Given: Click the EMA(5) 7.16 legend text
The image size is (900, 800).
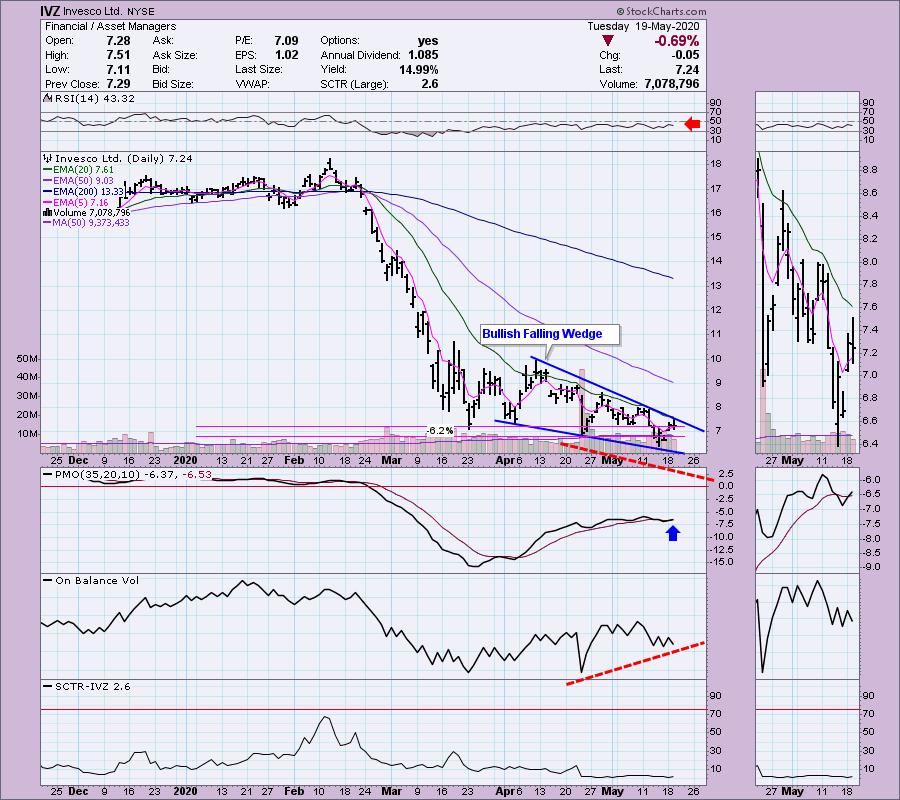Looking at the screenshot, I should point(80,203).
